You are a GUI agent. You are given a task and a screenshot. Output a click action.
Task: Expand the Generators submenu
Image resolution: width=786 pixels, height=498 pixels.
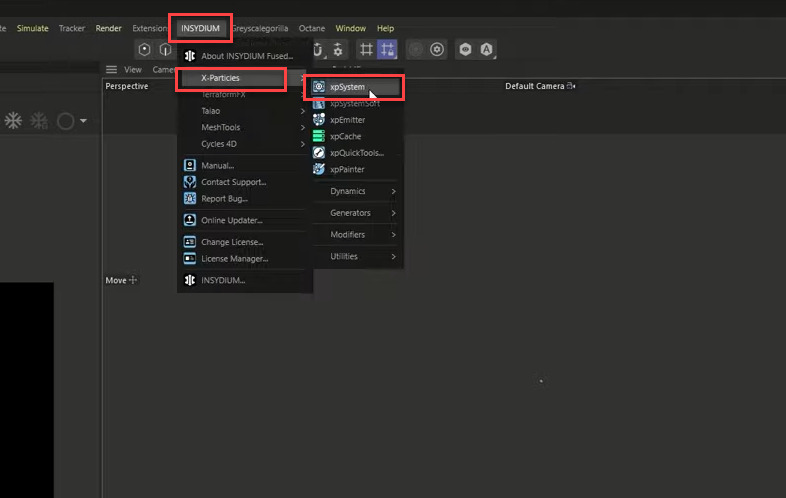[356, 213]
